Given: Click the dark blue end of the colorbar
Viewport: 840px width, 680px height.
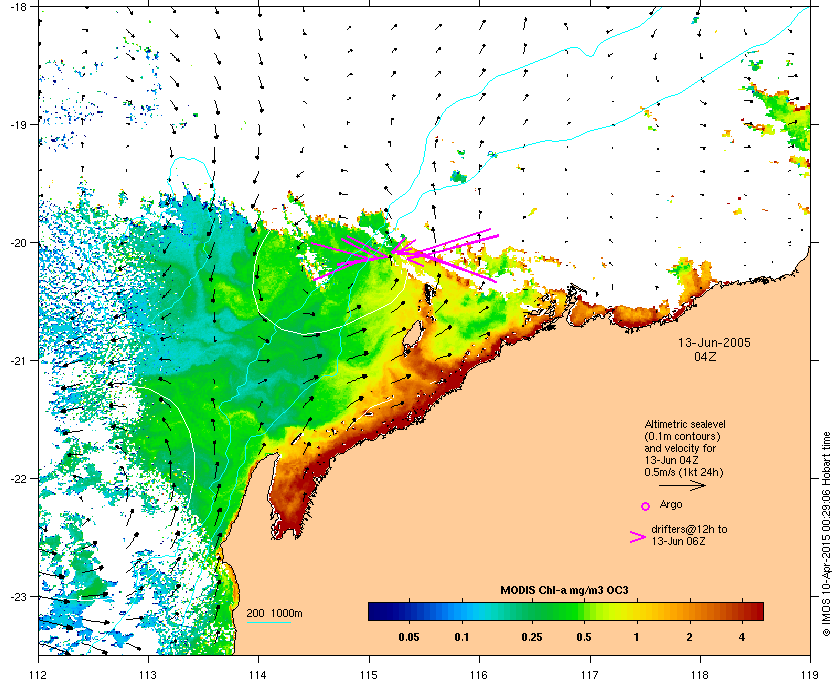Looking at the screenshot, I should point(378,611).
